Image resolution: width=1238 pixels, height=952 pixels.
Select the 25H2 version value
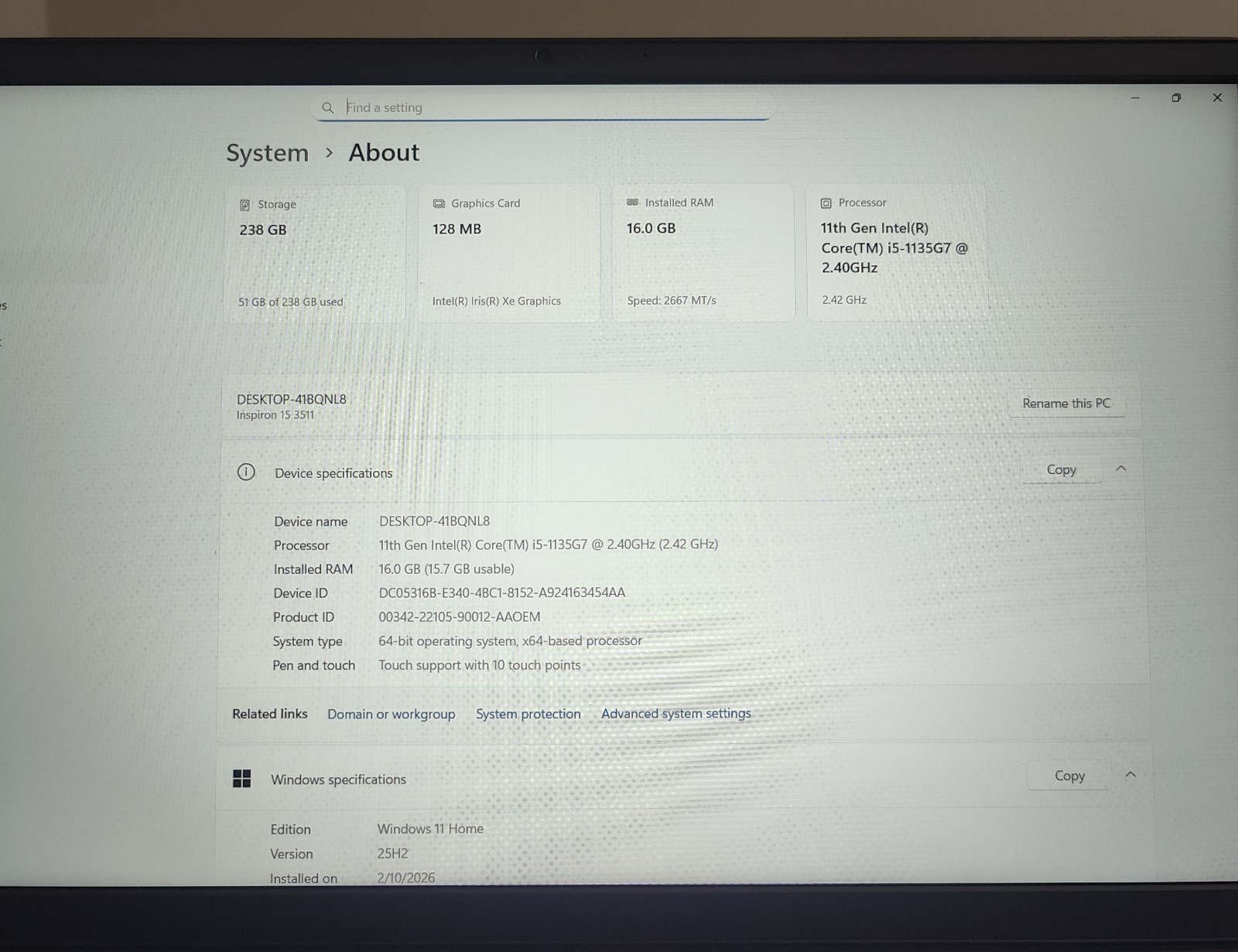click(x=392, y=854)
